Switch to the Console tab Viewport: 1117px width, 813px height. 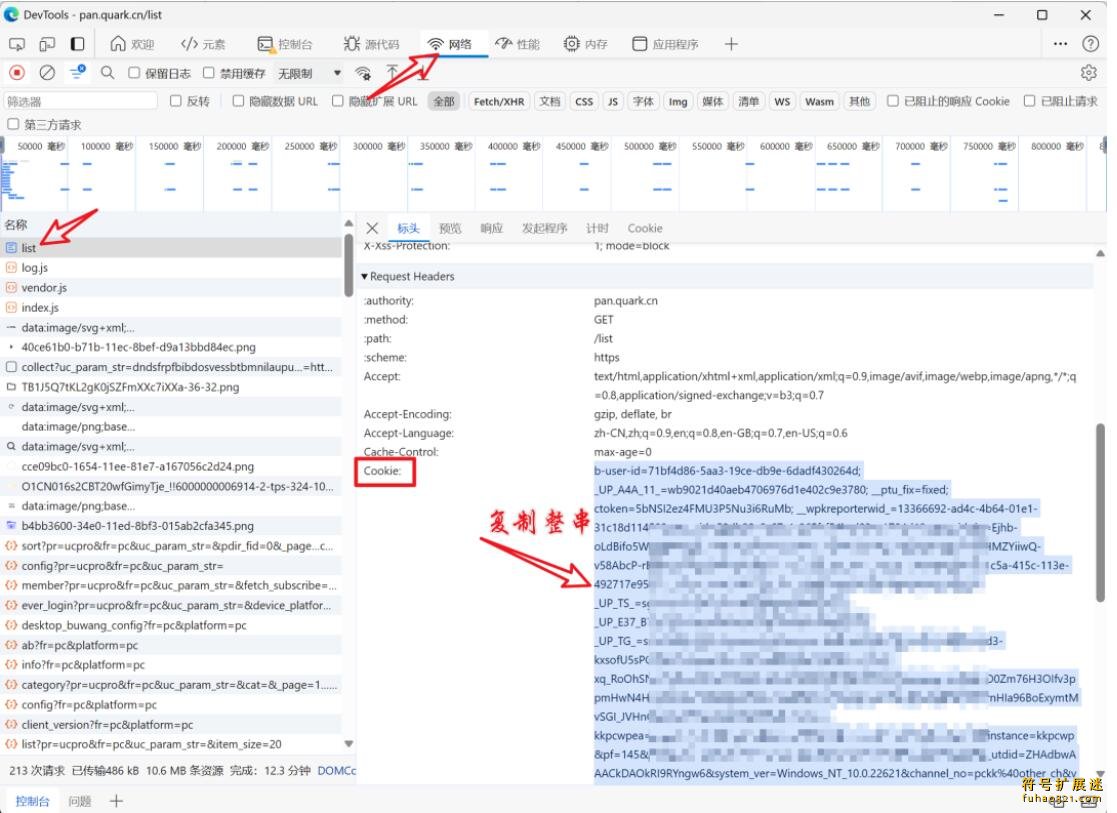285,44
